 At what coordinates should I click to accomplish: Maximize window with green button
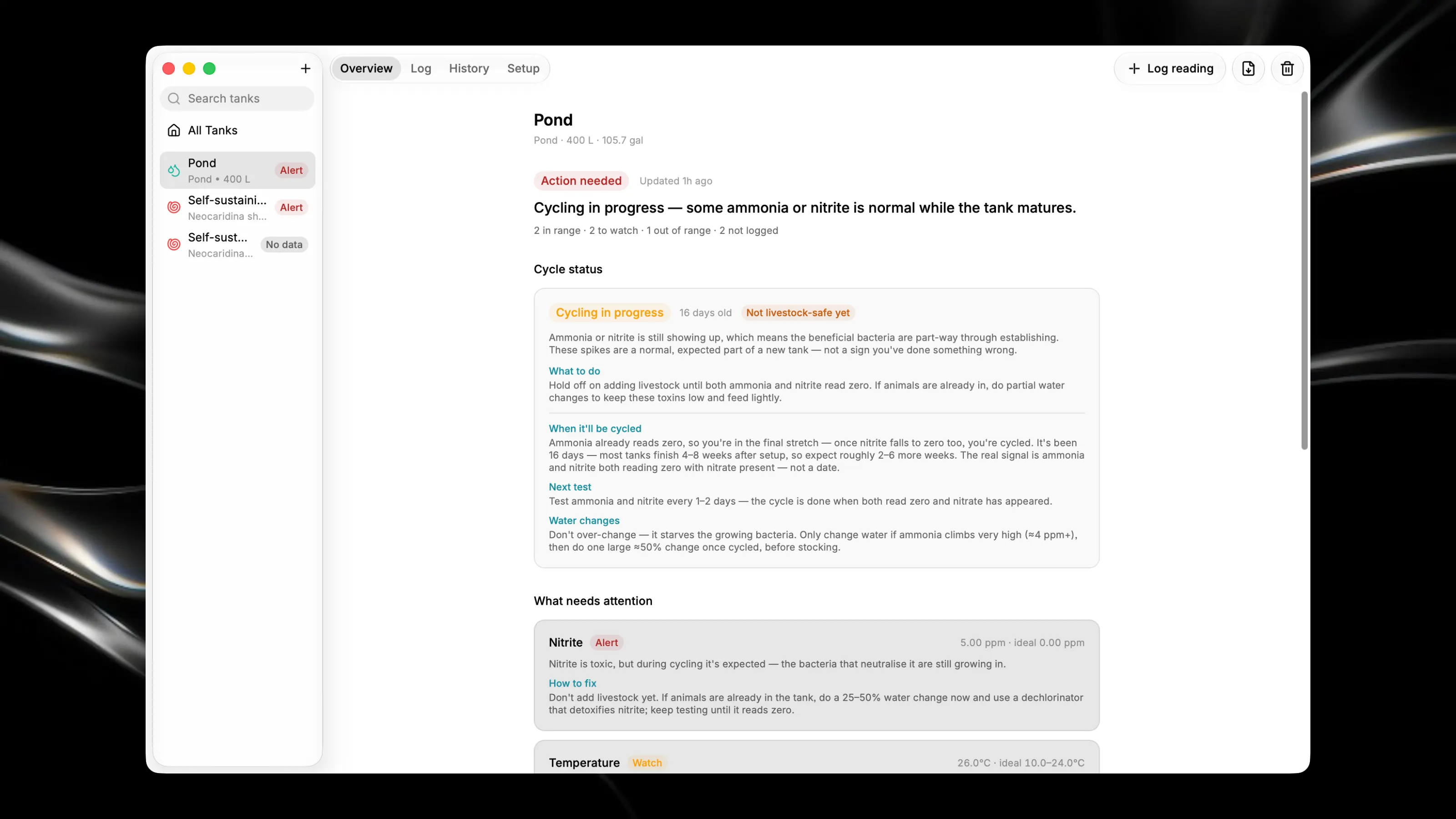point(209,68)
